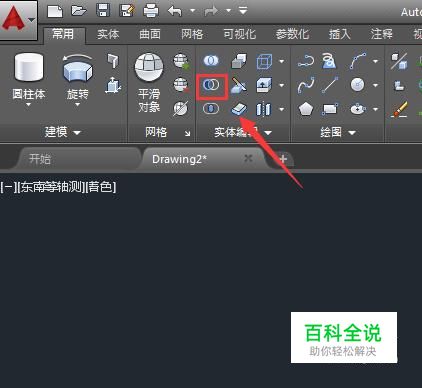The image size is (422, 388).
Task: Click the Rectangle draw icon
Action: pyautogui.click(x=330, y=109)
